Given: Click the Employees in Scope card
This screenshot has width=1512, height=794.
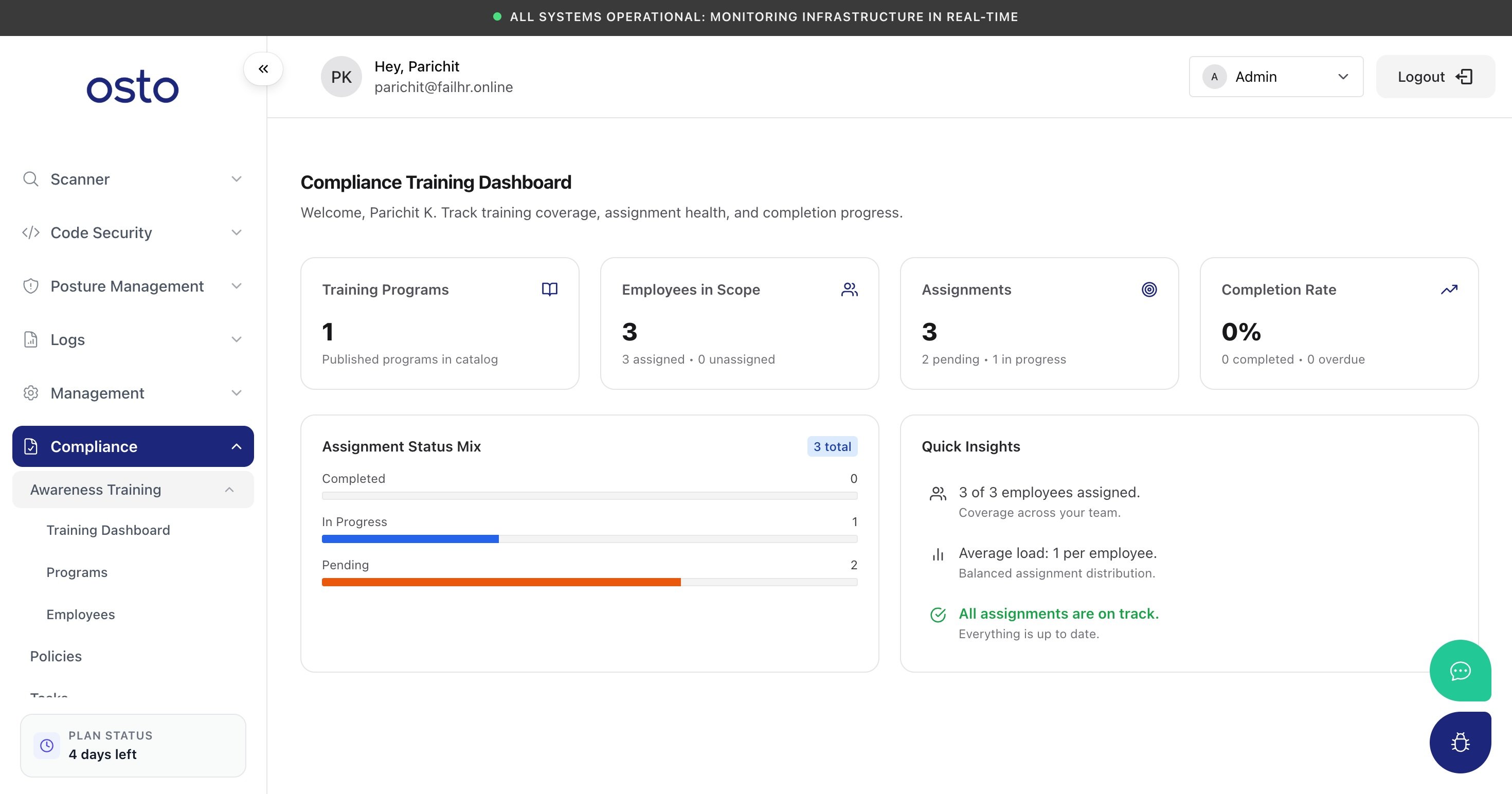Looking at the screenshot, I should 740,323.
